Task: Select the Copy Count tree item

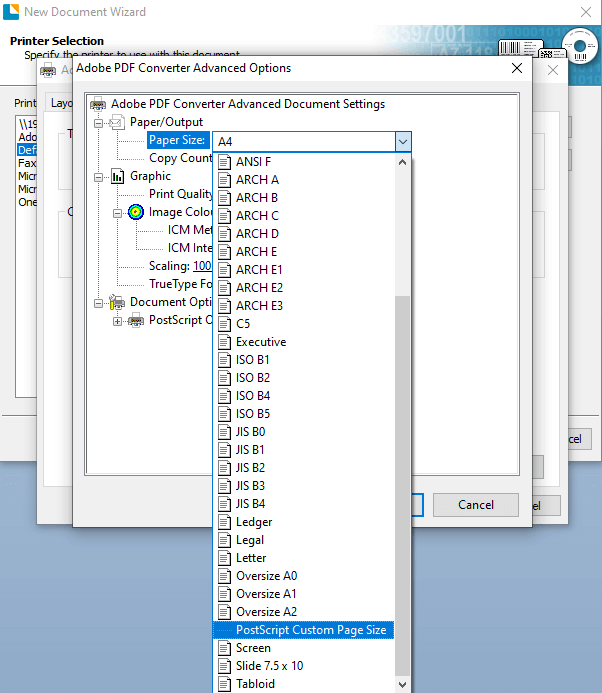Action: [180, 158]
